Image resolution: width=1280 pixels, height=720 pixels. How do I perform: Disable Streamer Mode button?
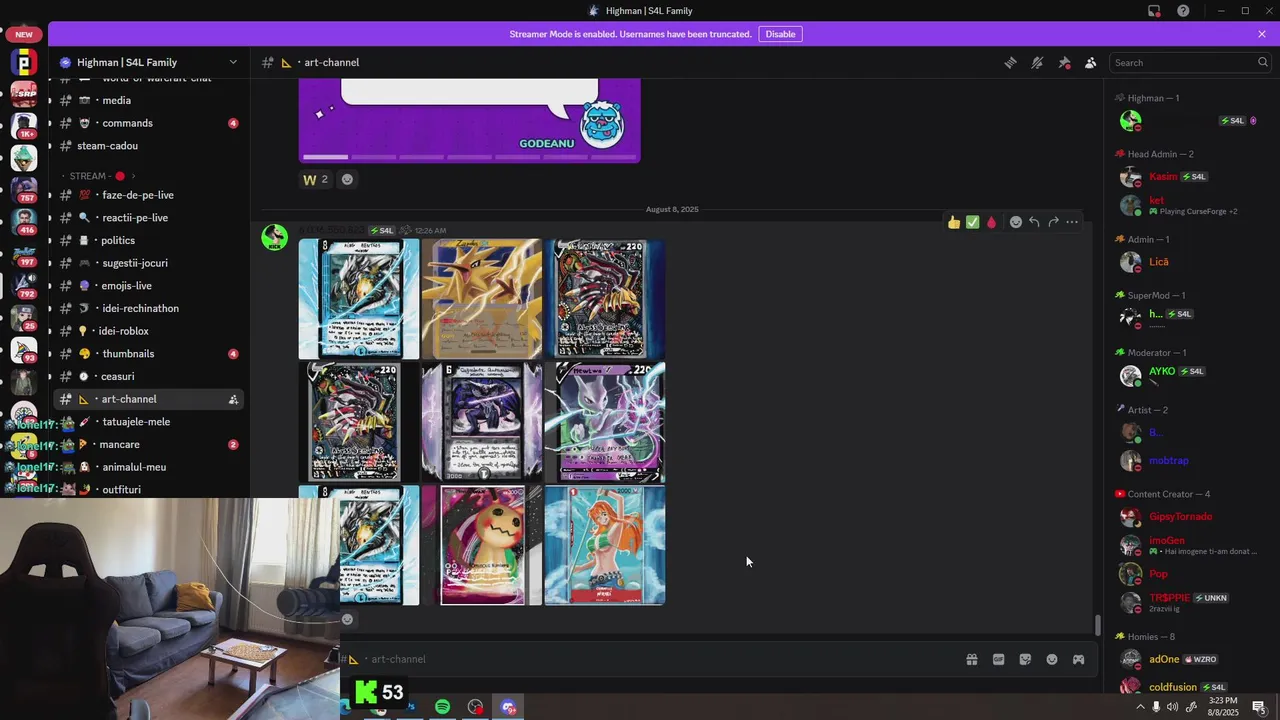pos(780,34)
